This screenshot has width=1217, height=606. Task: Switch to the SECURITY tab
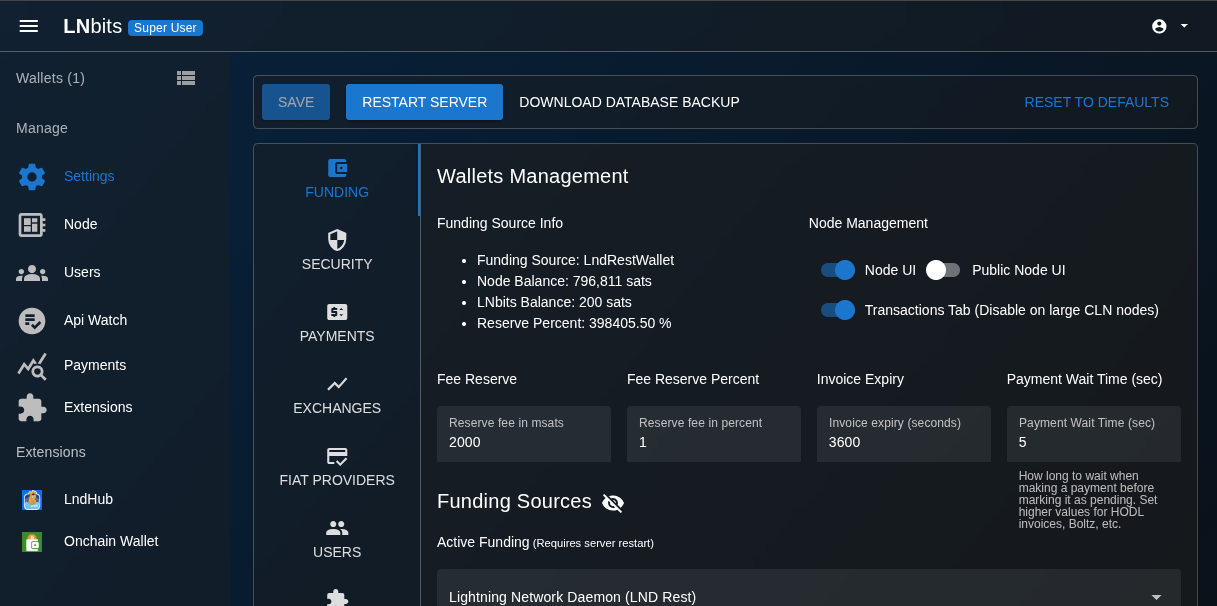click(337, 250)
